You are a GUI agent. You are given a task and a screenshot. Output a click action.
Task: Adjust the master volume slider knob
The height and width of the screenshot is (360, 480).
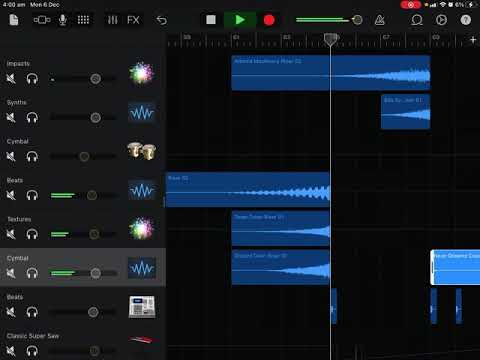[357, 20]
